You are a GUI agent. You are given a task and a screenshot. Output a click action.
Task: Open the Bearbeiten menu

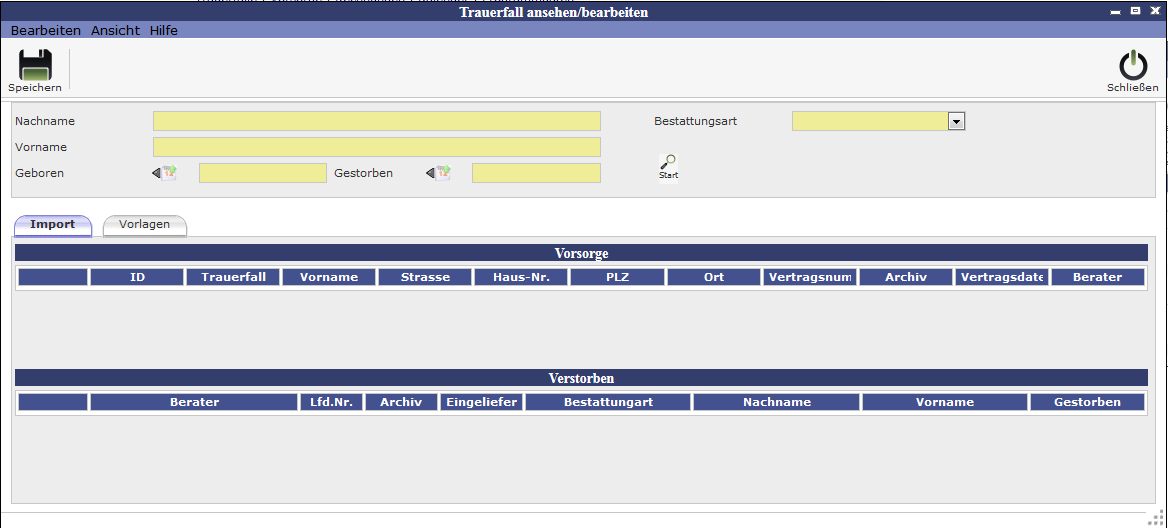tap(46, 31)
